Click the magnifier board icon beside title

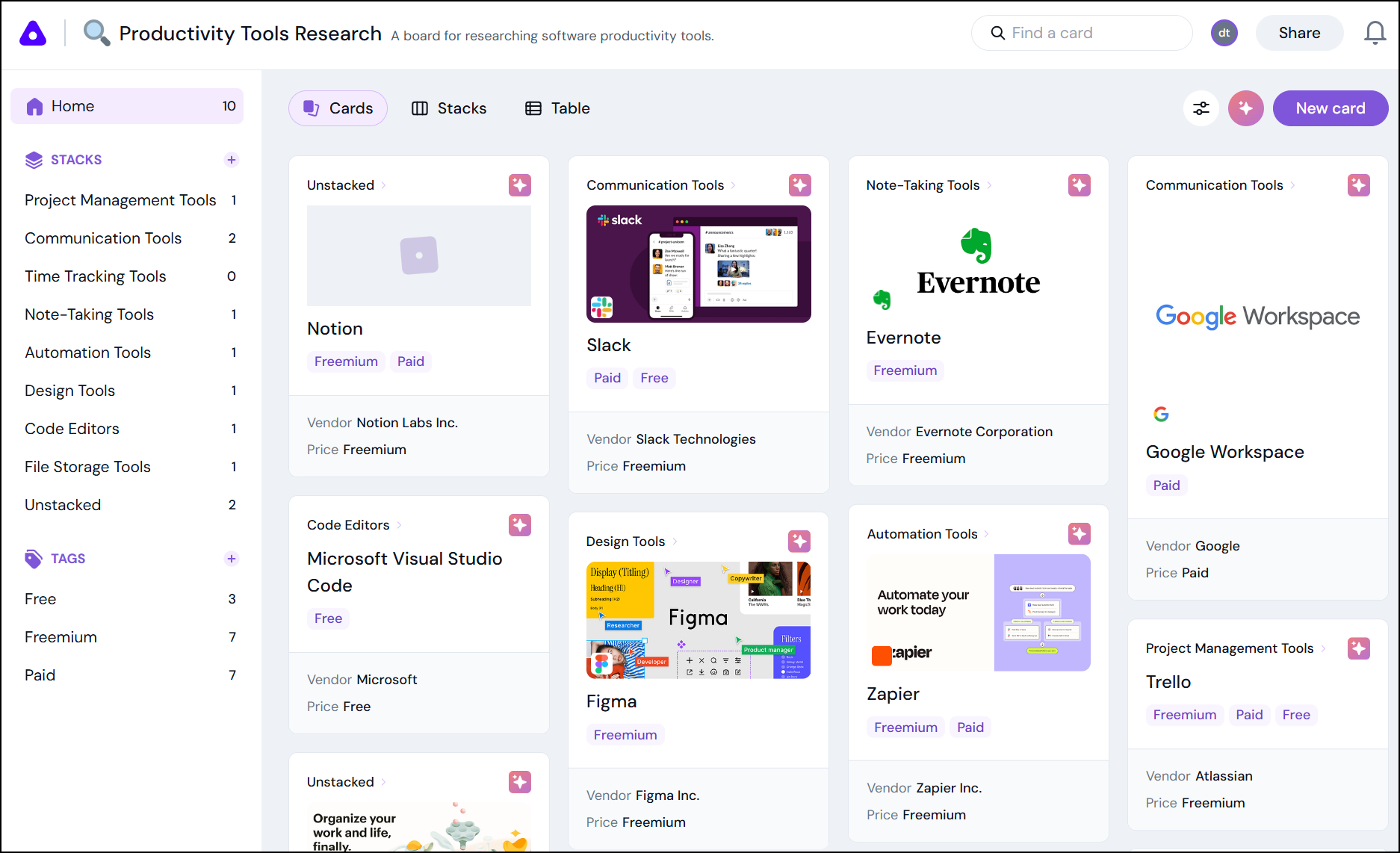coord(96,33)
